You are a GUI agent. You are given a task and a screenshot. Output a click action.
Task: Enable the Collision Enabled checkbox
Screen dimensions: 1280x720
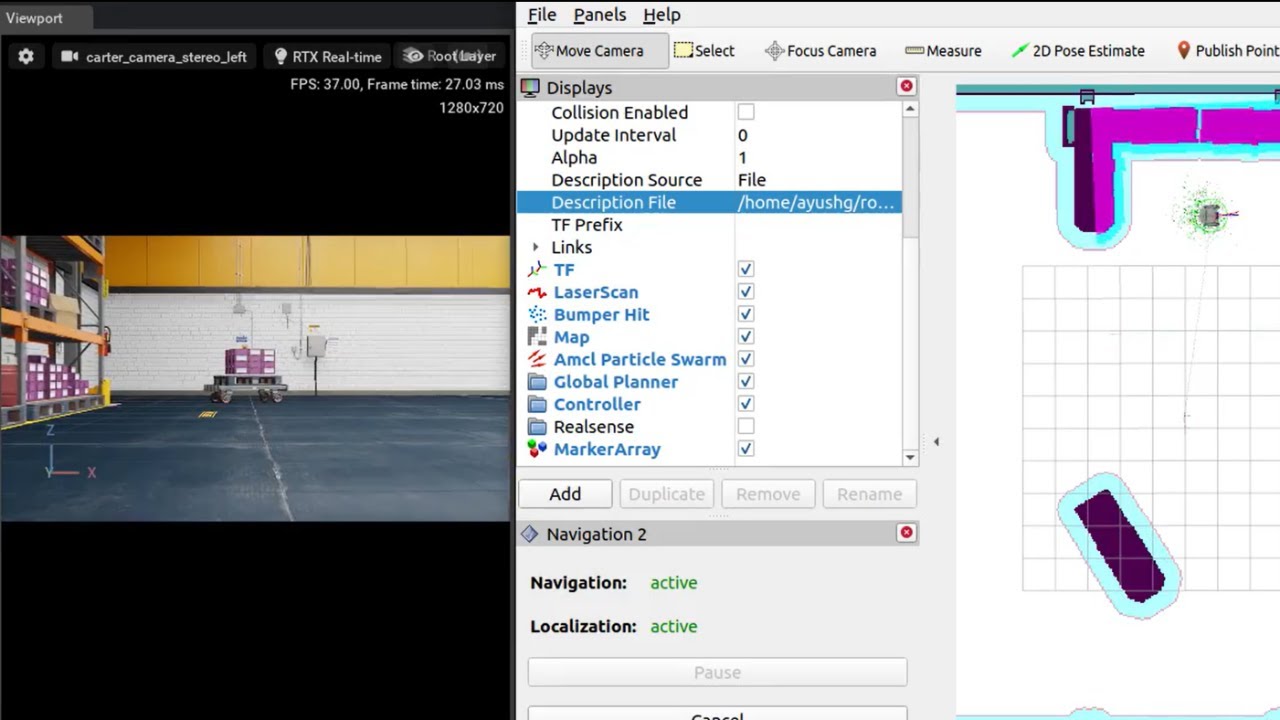pyautogui.click(x=746, y=112)
